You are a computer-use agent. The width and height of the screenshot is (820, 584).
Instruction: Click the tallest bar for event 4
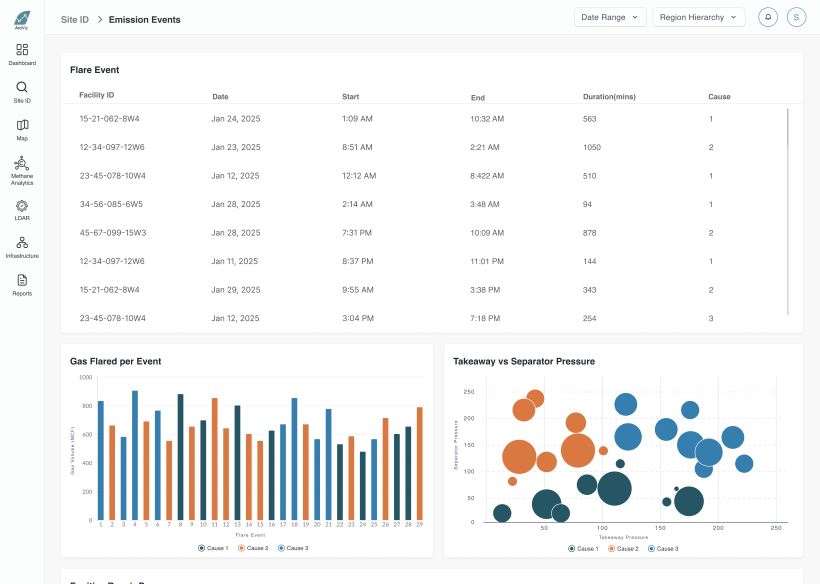[135, 455]
